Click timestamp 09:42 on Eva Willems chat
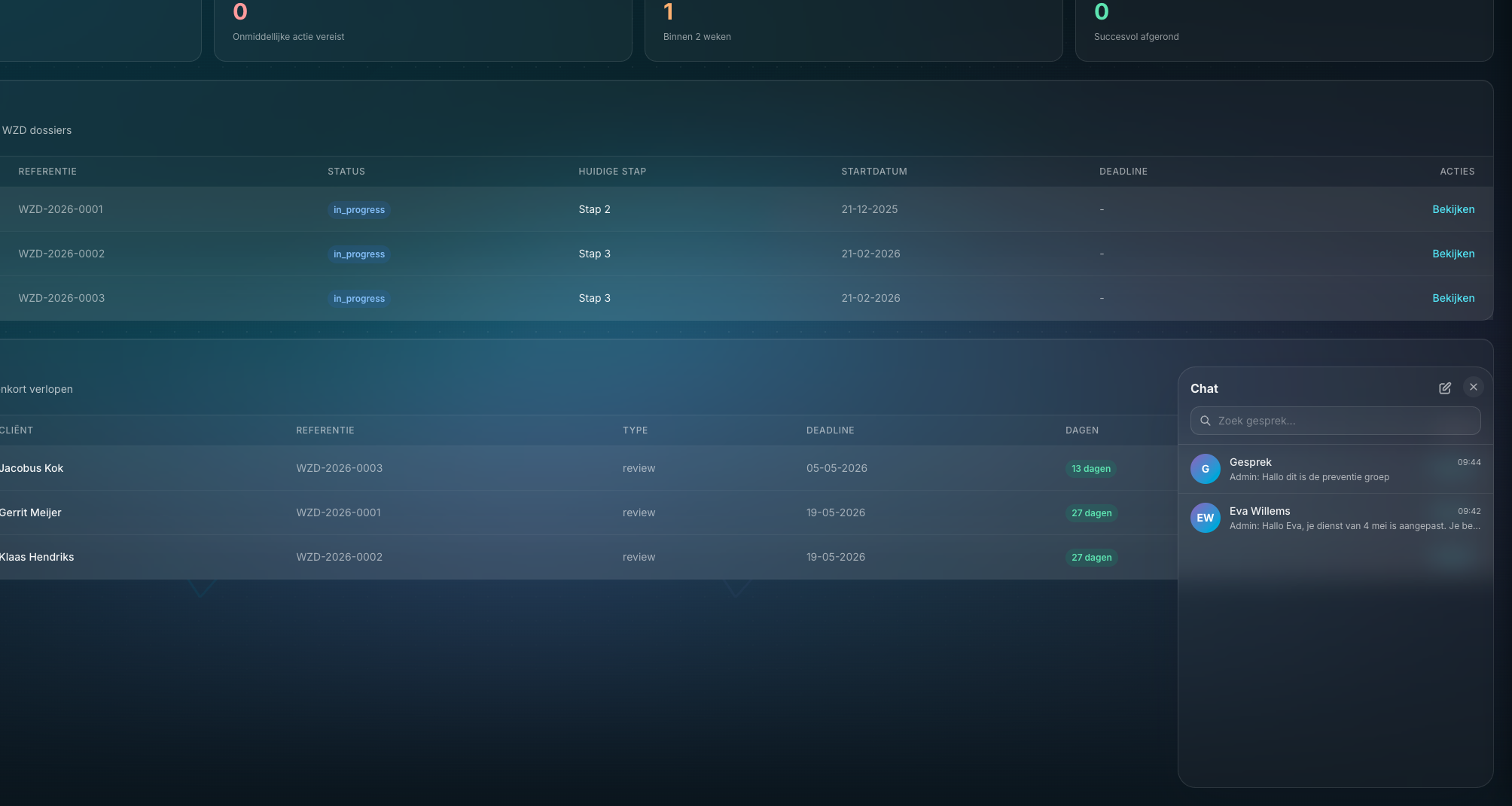1512x806 pixels. 1469,511
